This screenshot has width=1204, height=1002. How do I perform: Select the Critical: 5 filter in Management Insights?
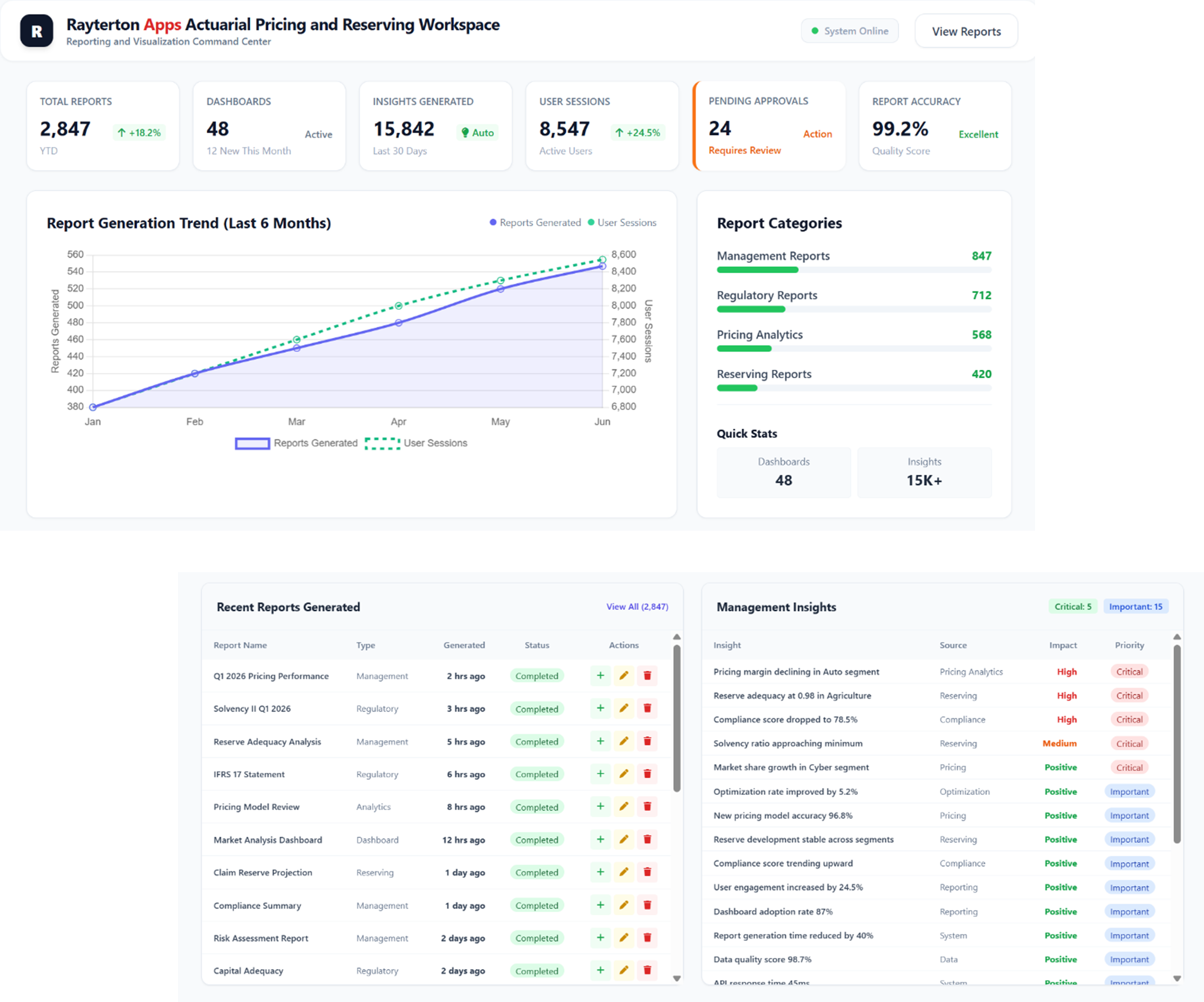click(x=1073, y=606)
